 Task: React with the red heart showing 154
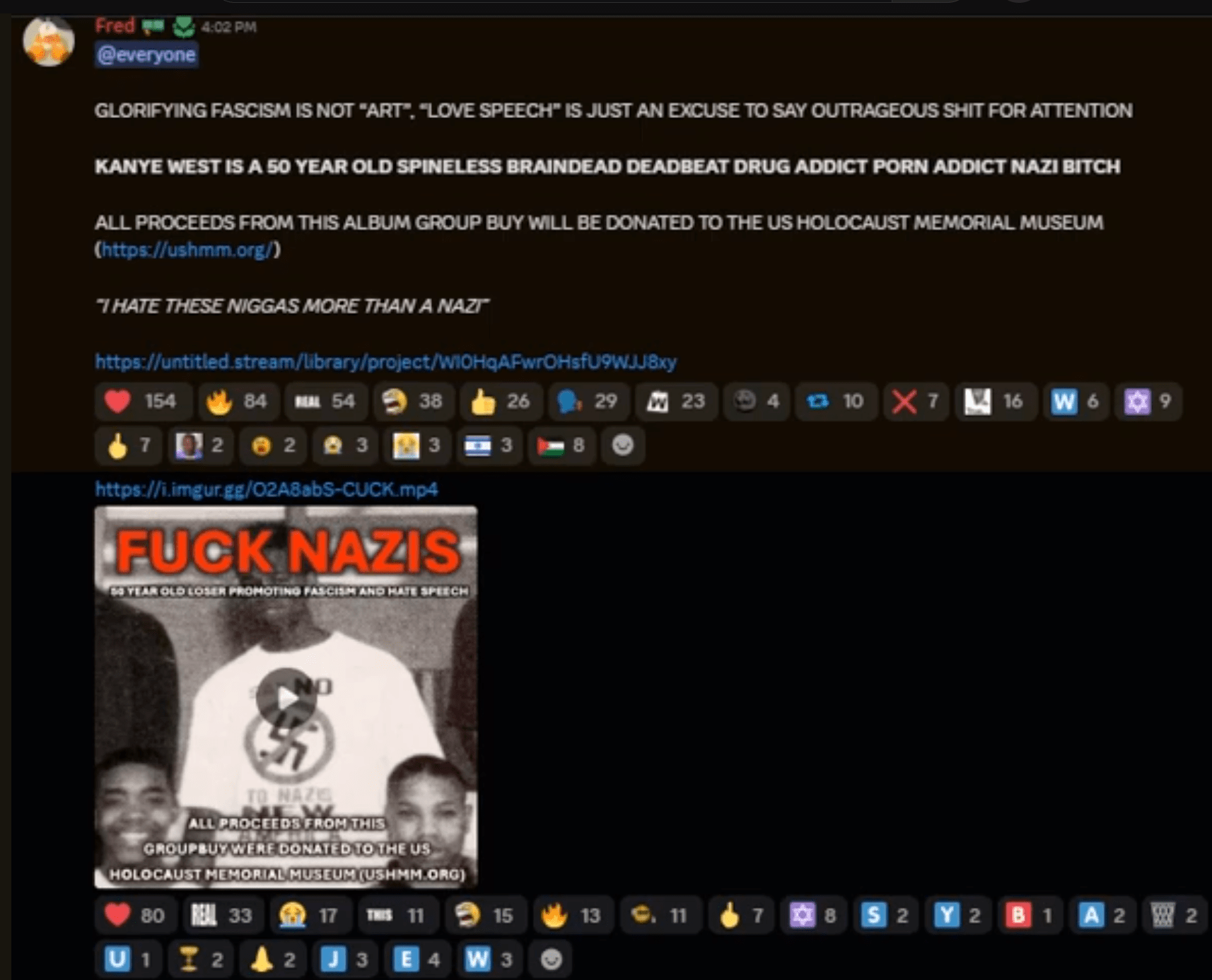142,402
